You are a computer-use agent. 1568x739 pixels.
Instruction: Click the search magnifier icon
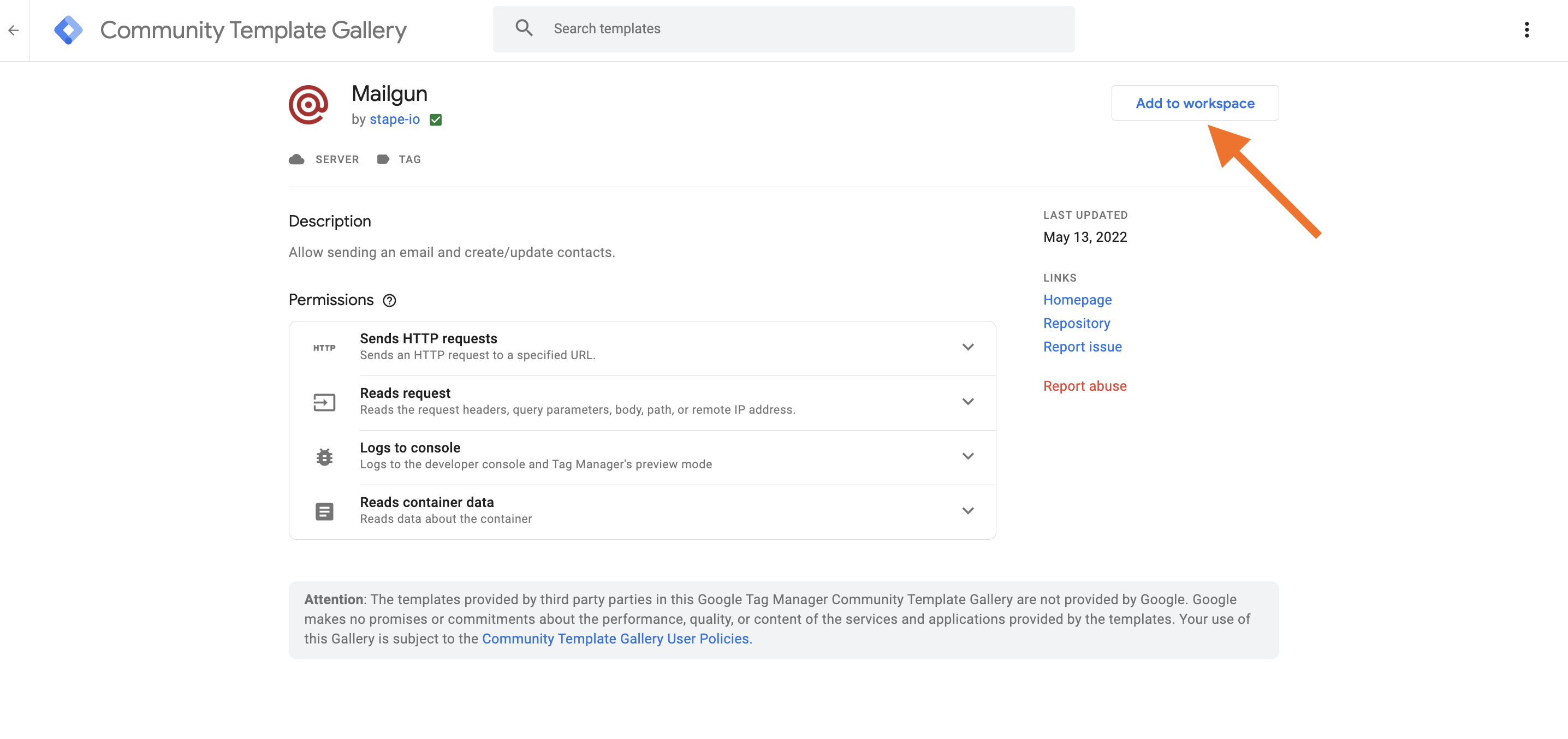[524, 28]
